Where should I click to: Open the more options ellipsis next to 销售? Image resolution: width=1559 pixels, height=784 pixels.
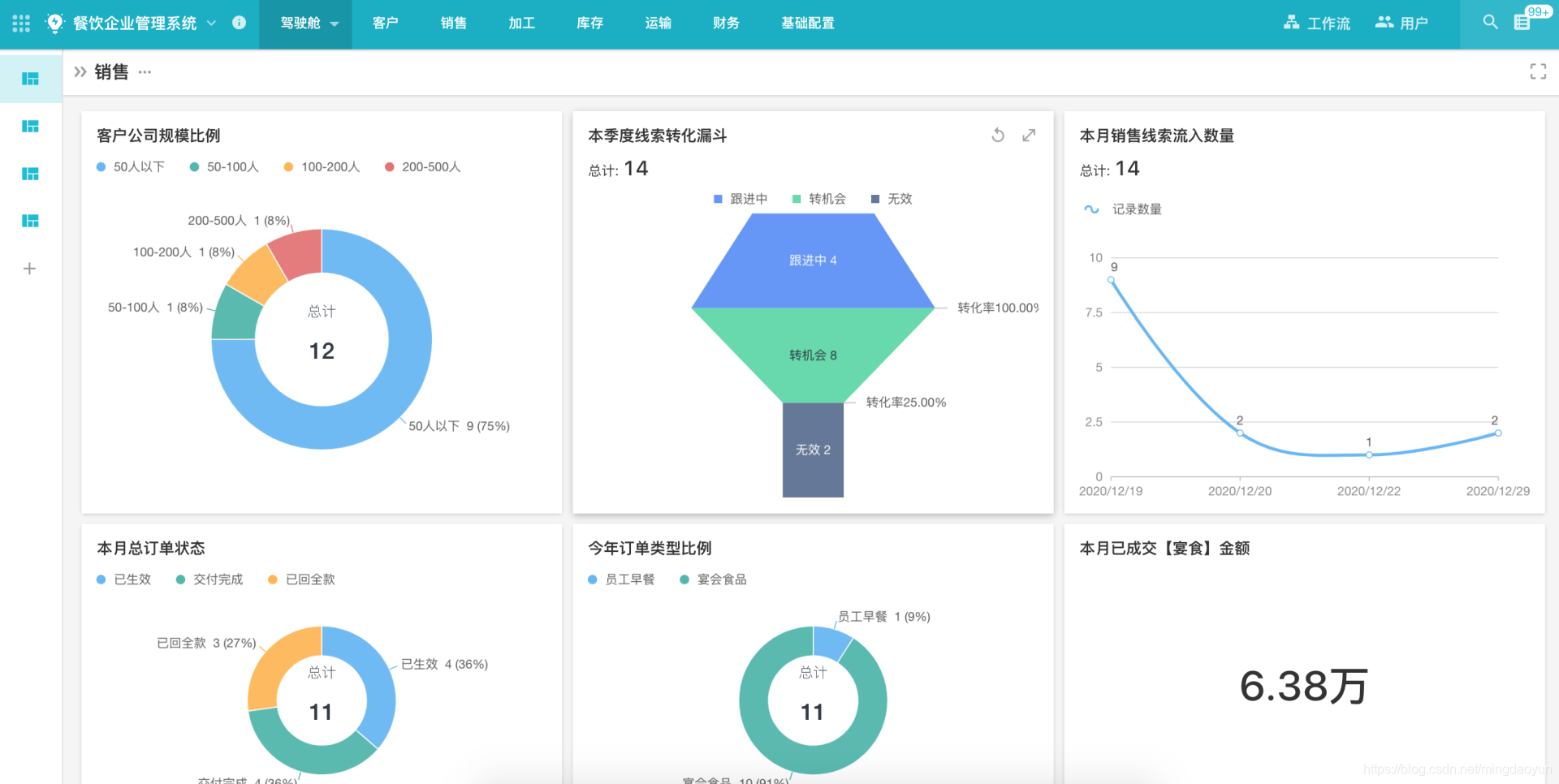[x=145, y=71]
